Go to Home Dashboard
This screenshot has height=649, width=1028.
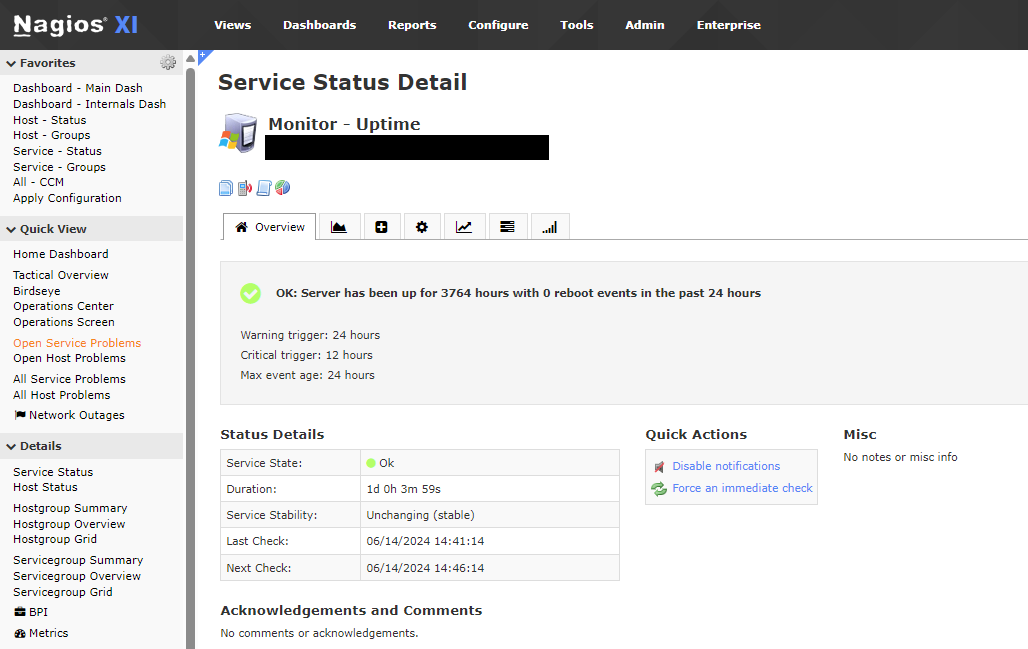(60, 254)
